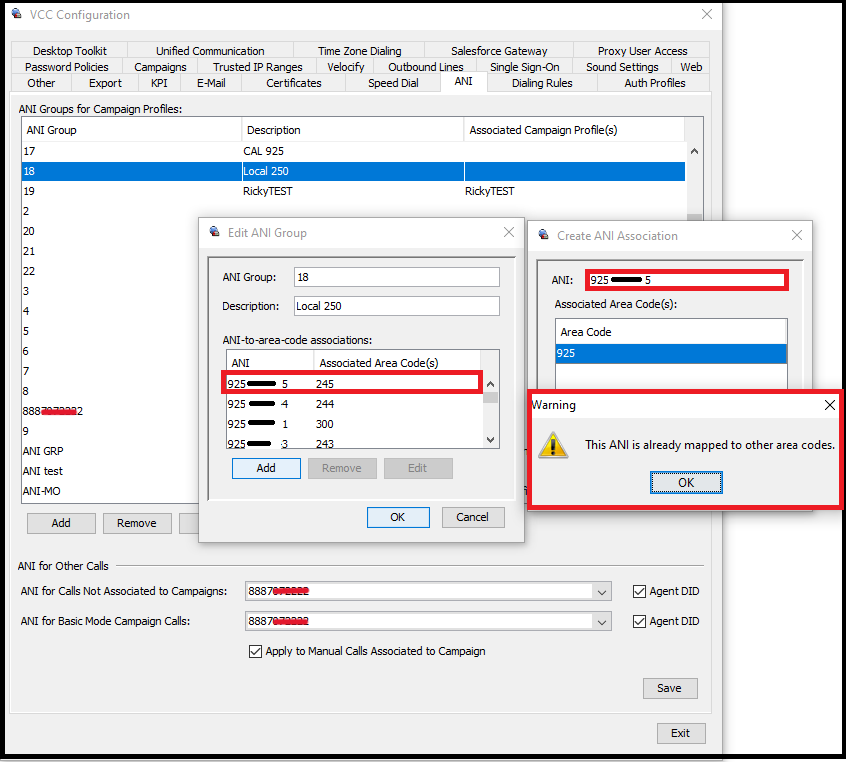This screenshot has width=846, height=762.
Task: Close the Create ANI Association dialog
Action: 797,235
